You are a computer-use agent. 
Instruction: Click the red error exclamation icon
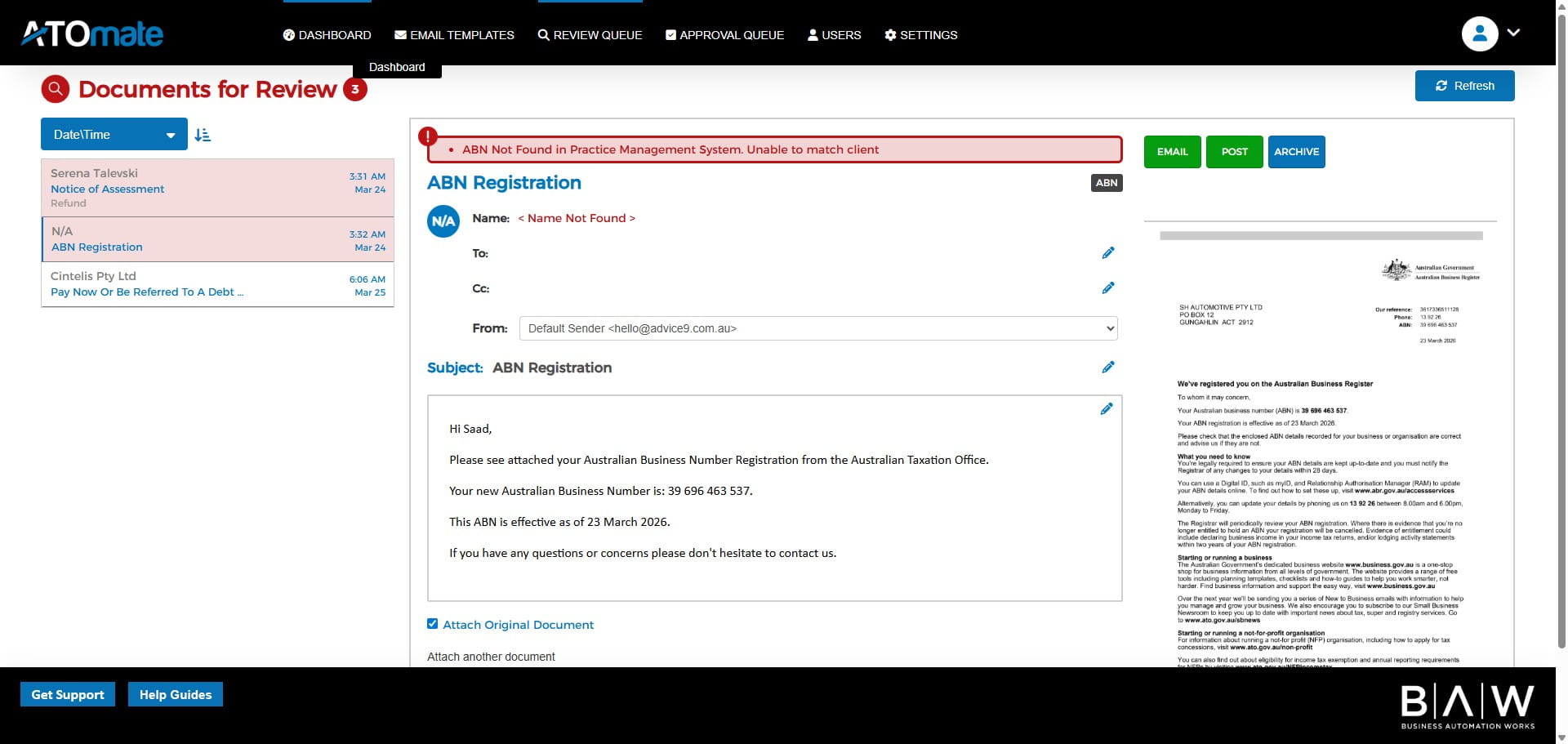point(427,136)
